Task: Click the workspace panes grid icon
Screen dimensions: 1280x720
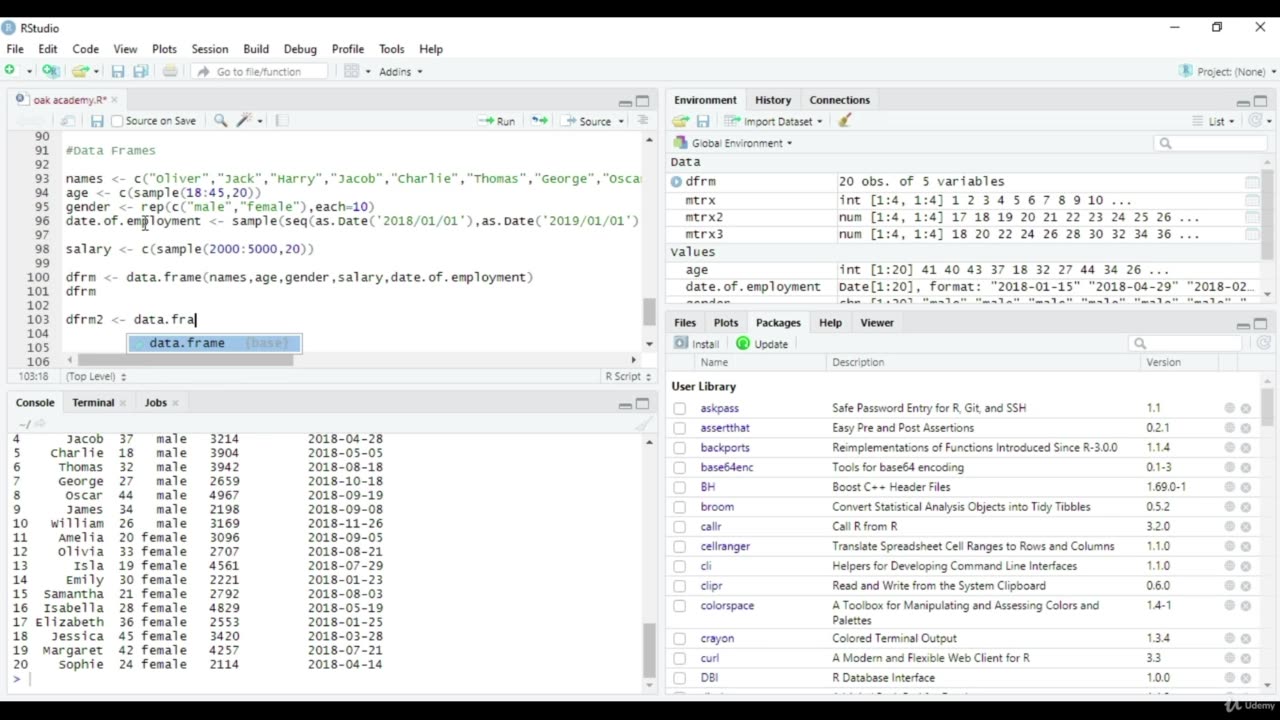Action: point(351,71)
